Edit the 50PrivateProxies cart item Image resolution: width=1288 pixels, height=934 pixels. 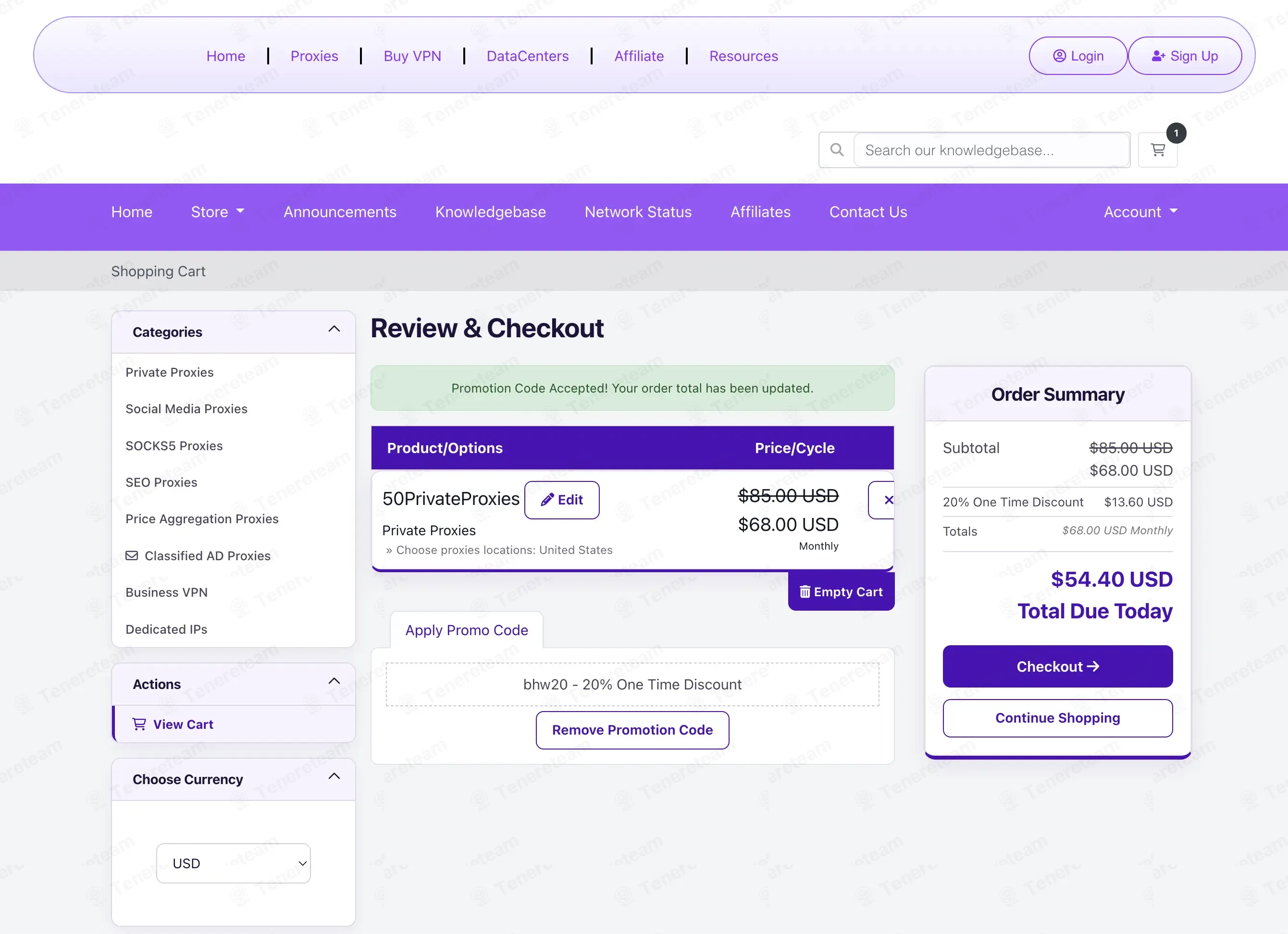(562, 500)
